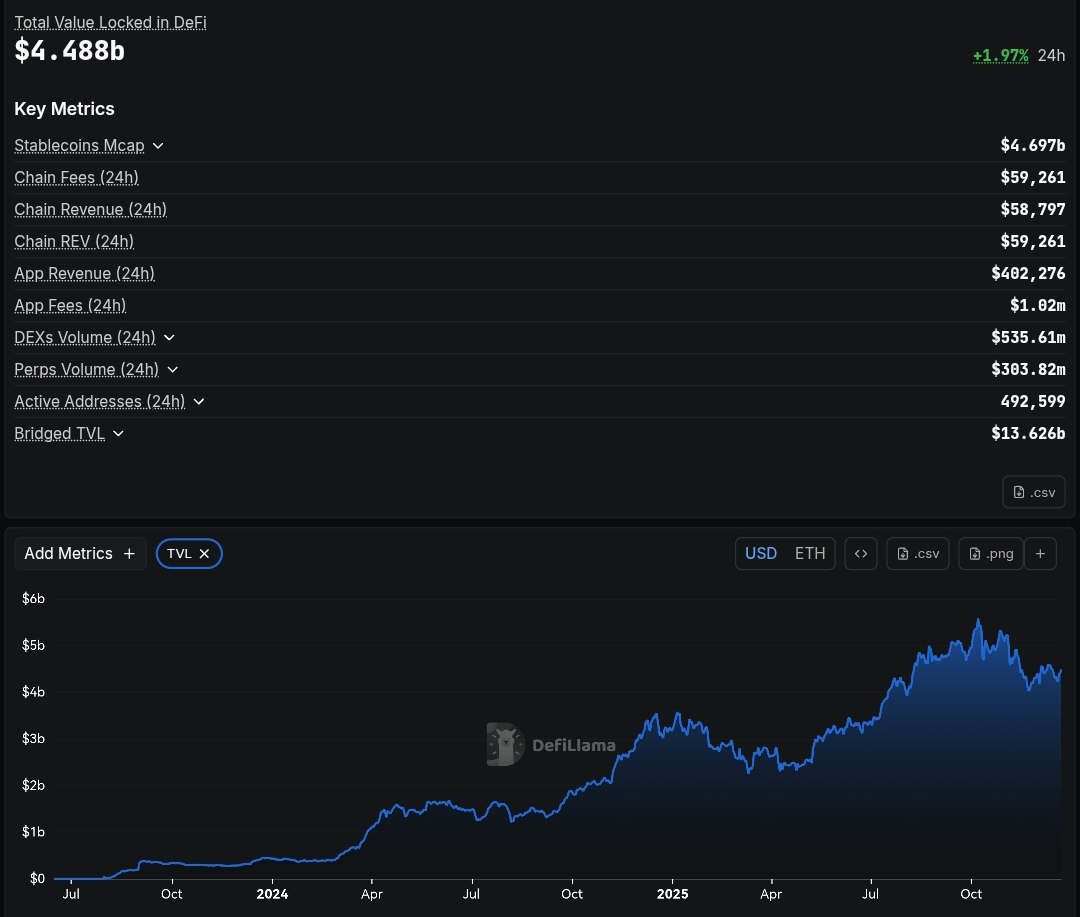Click the plus icon beside the .png export
1080x917 pixels.
coord(1040,553)
